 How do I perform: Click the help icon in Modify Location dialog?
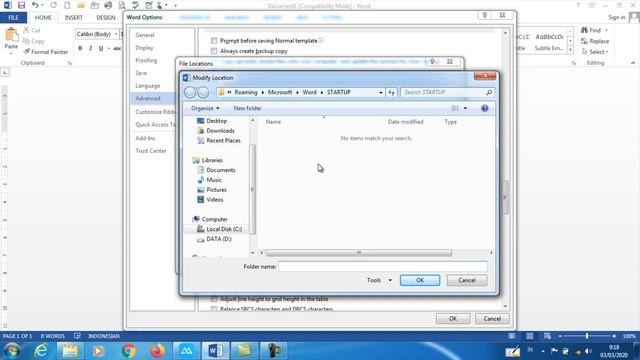tap(484, 108)
